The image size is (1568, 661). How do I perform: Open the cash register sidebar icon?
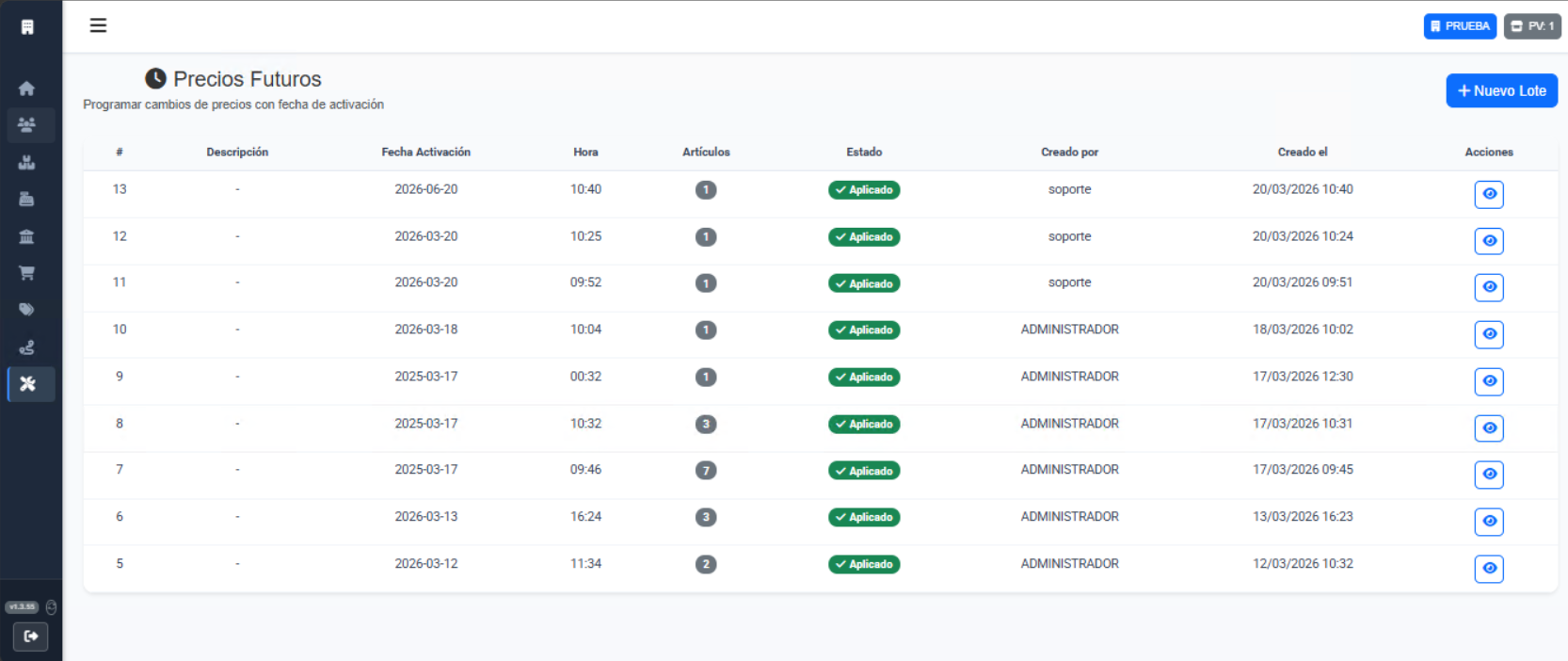click(x=26, y=199)
